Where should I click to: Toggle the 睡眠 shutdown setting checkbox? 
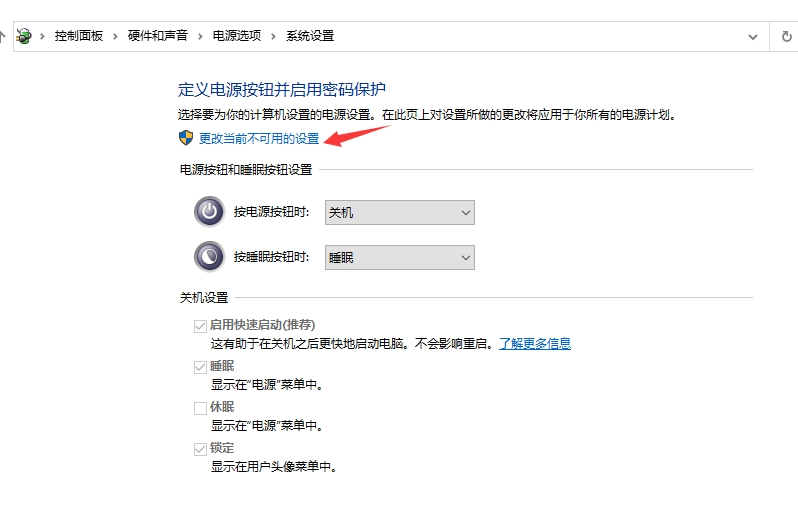click(x=200, y=367)
